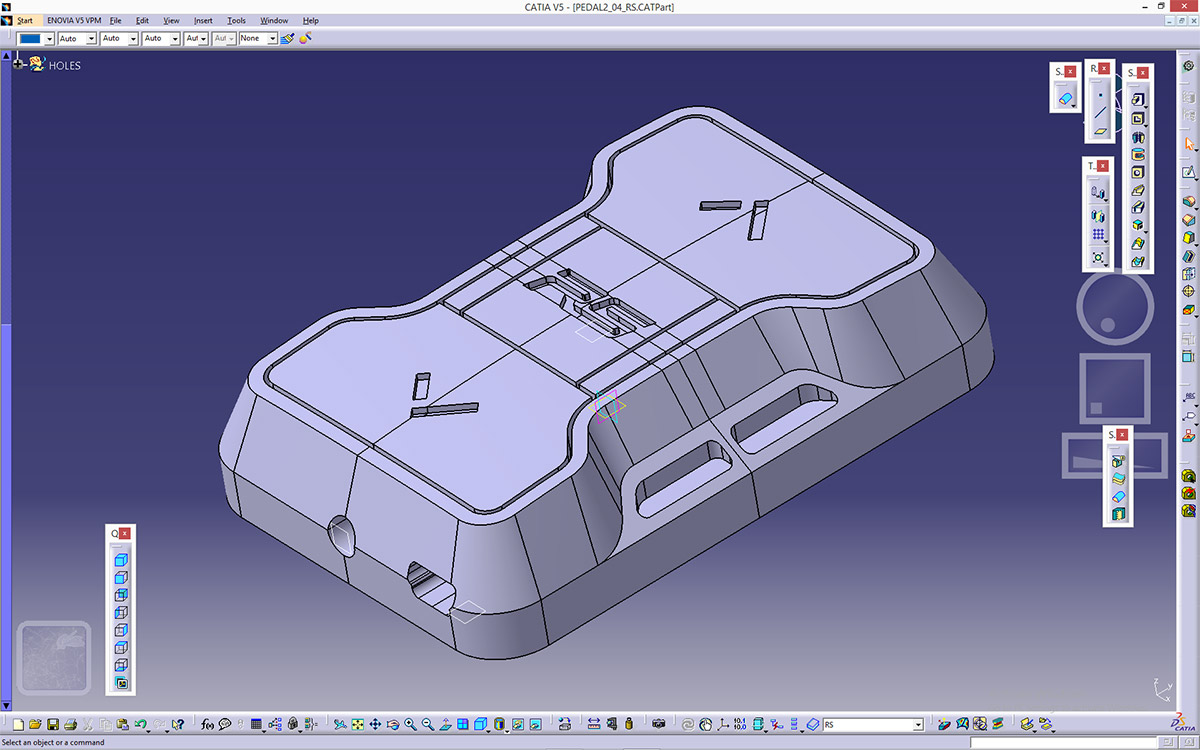Open the RS selection combo box

tap(917, 724)
